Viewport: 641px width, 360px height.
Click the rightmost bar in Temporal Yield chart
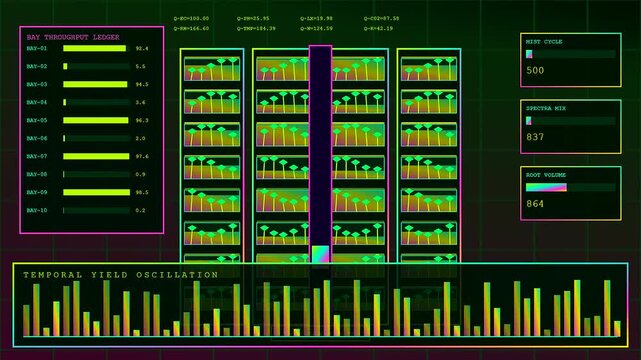pos(617,329)
